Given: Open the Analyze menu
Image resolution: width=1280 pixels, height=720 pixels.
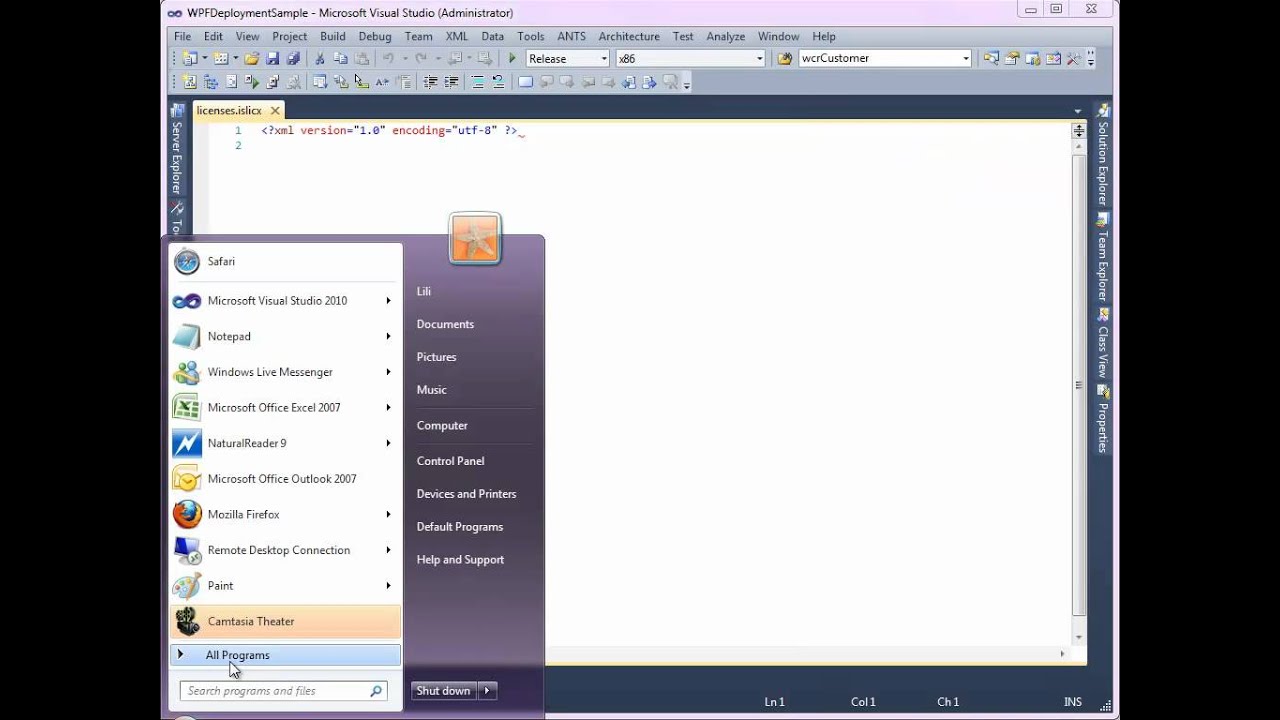Looking at the screenshot, I should pyautogui.click(x=726, y=36).
